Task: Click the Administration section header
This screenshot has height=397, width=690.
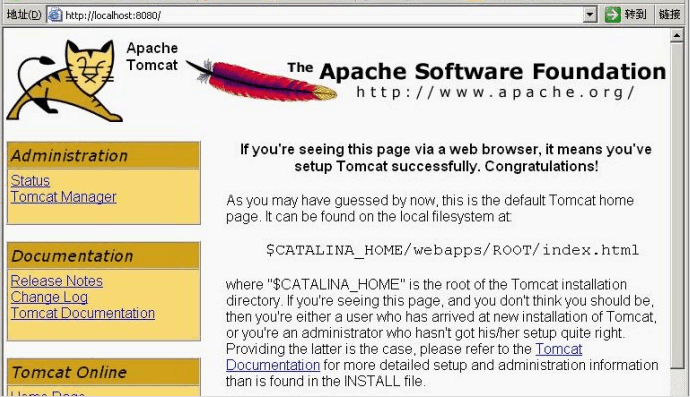Action: coord(104,155)
